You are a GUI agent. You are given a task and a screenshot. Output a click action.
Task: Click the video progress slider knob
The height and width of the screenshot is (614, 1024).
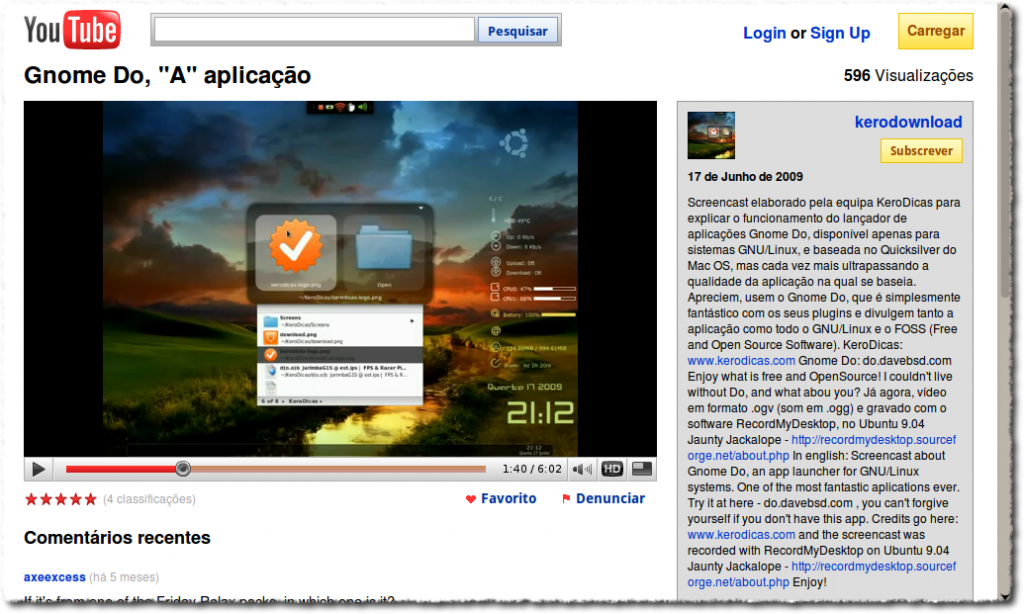(183, 468)
